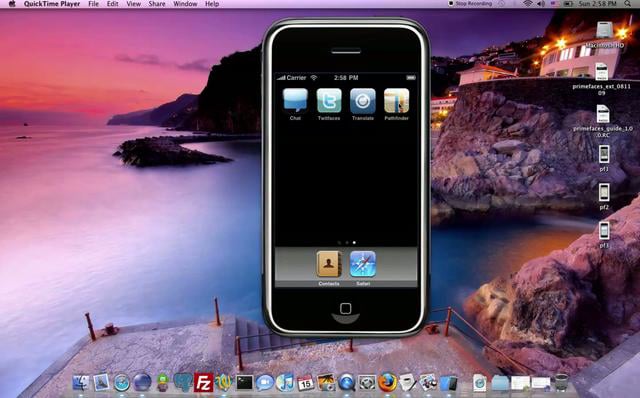Screen dimensions: 640x398
Task: Select the primefaces_ext_081109 desktop file
Action: 602,72
